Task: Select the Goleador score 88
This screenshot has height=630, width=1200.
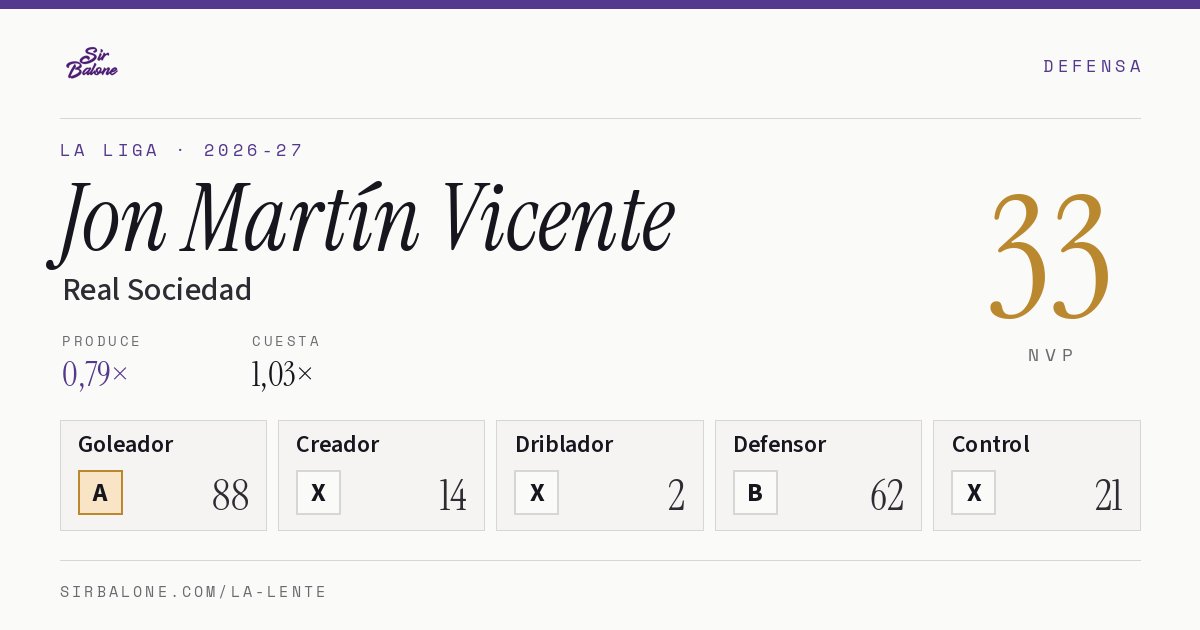Action: (230, 495)
